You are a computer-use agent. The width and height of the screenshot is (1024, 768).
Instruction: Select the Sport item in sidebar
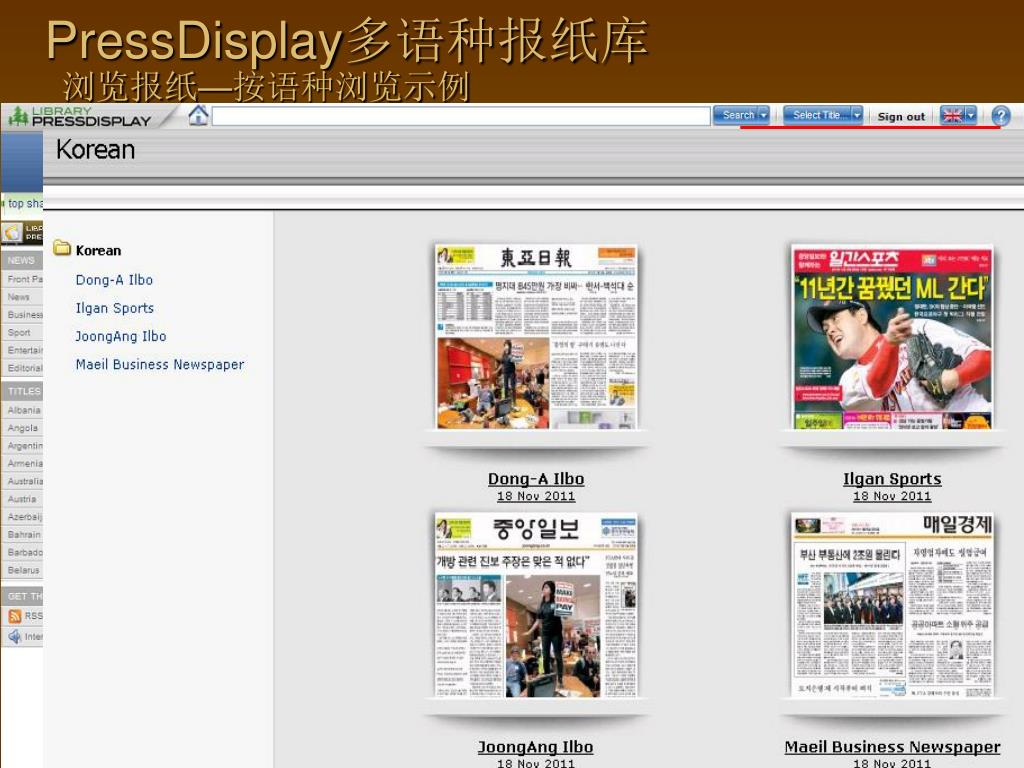(x=20, y=332)
